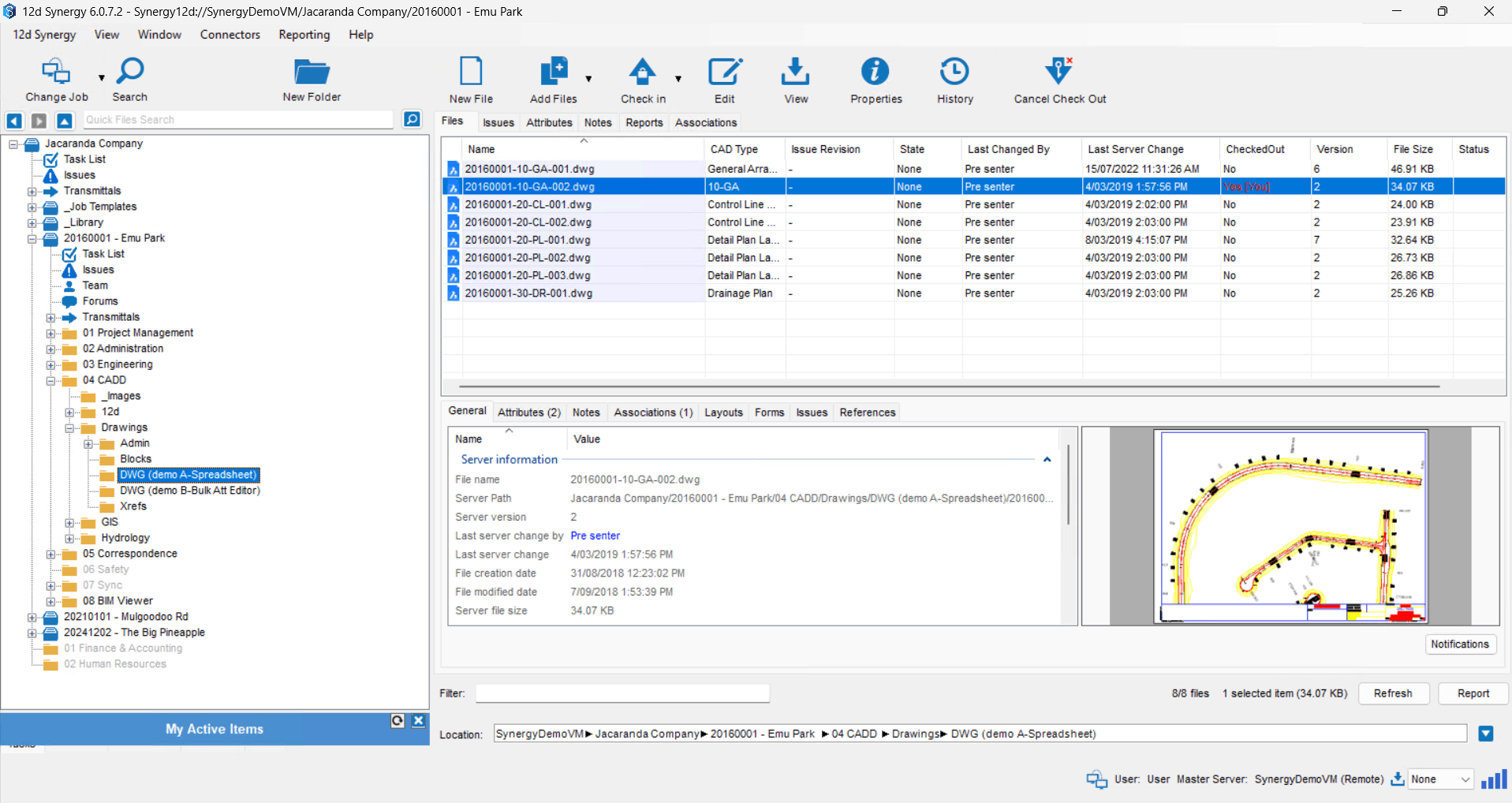Image resolution: width=1512 pixels, height=803 pixels.
Task: Open the Task List under Emu Park
Action: (x=103, y=254)
